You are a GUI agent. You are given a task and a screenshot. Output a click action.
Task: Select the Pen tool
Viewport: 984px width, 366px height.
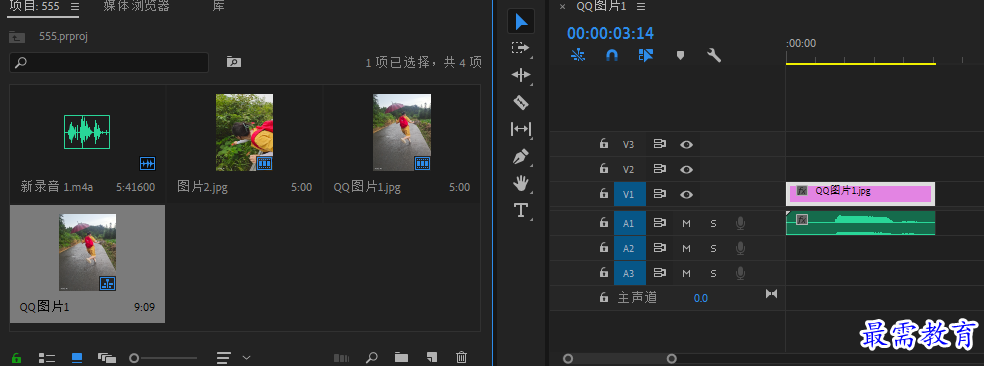(x=520, y=156)
